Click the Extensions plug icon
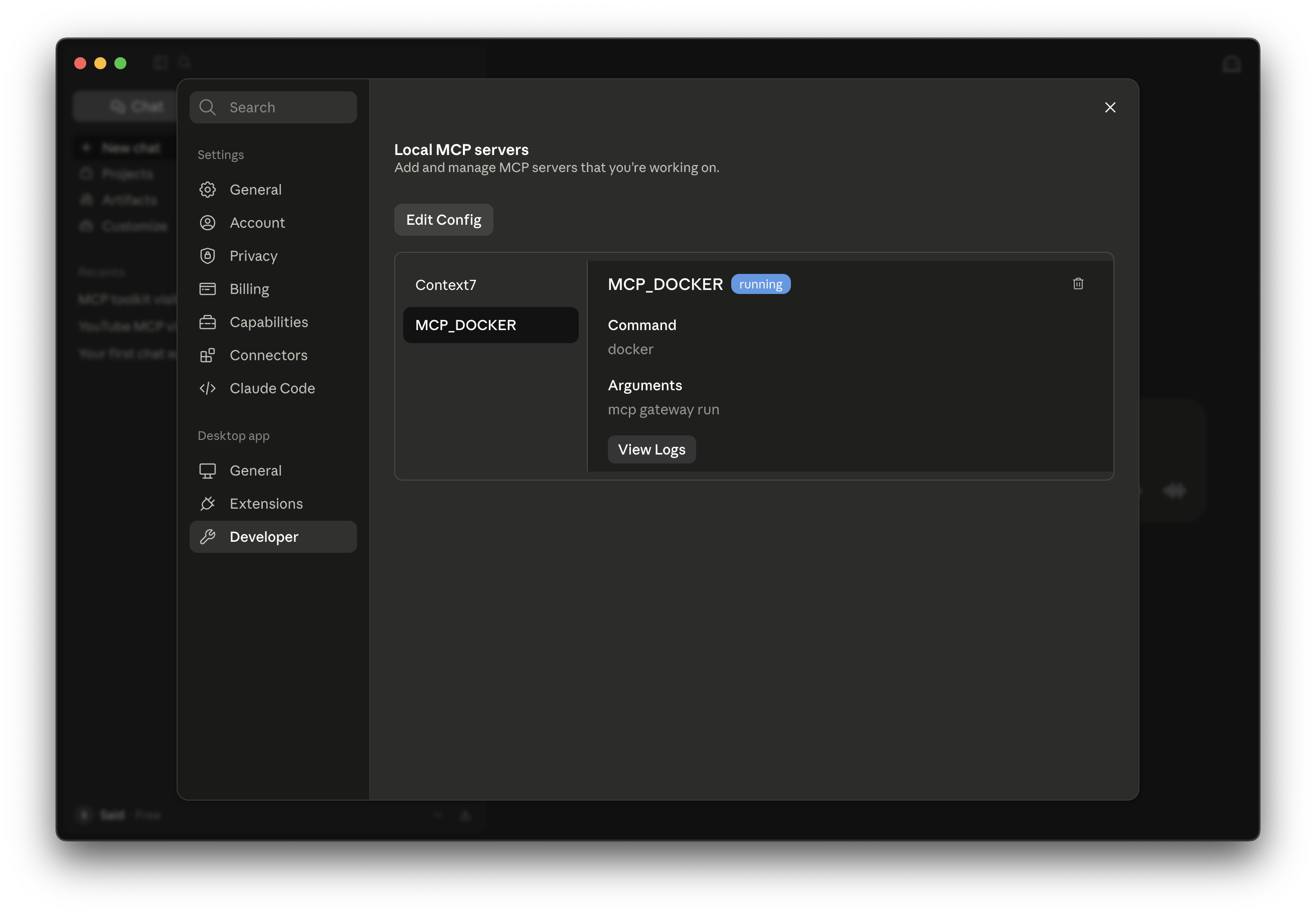 [208, 503]
